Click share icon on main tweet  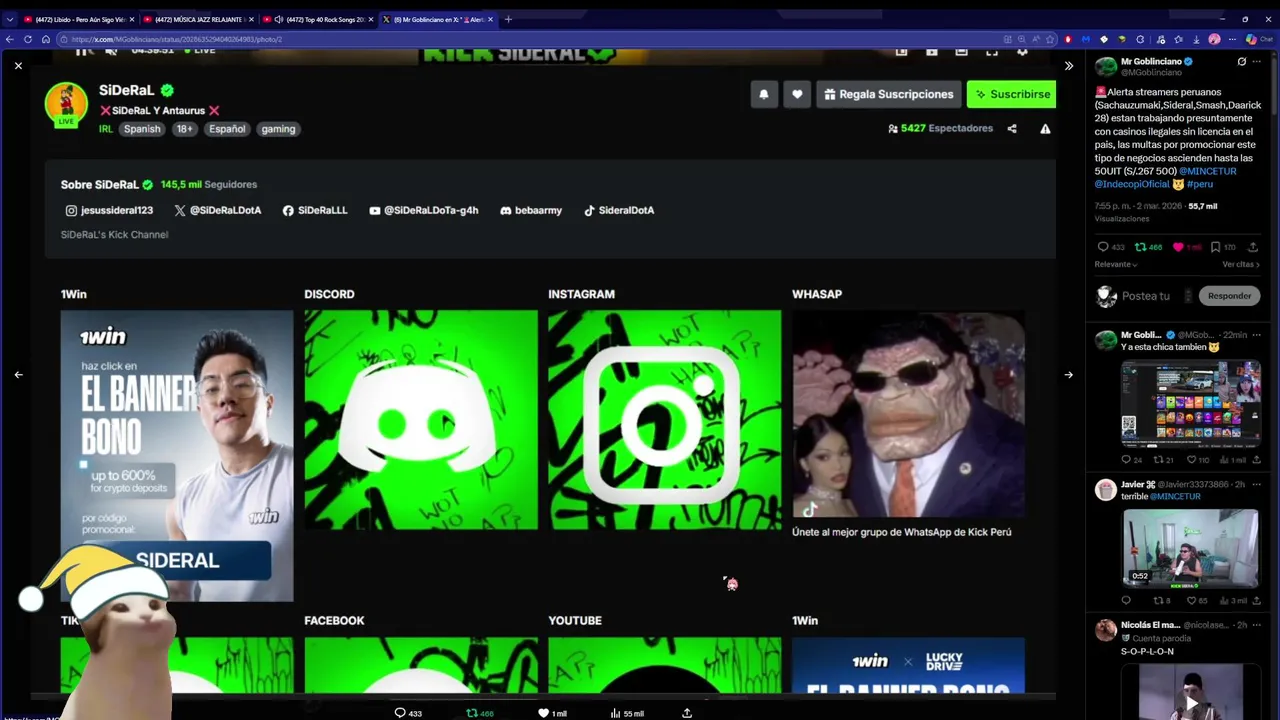[1252, 247]
